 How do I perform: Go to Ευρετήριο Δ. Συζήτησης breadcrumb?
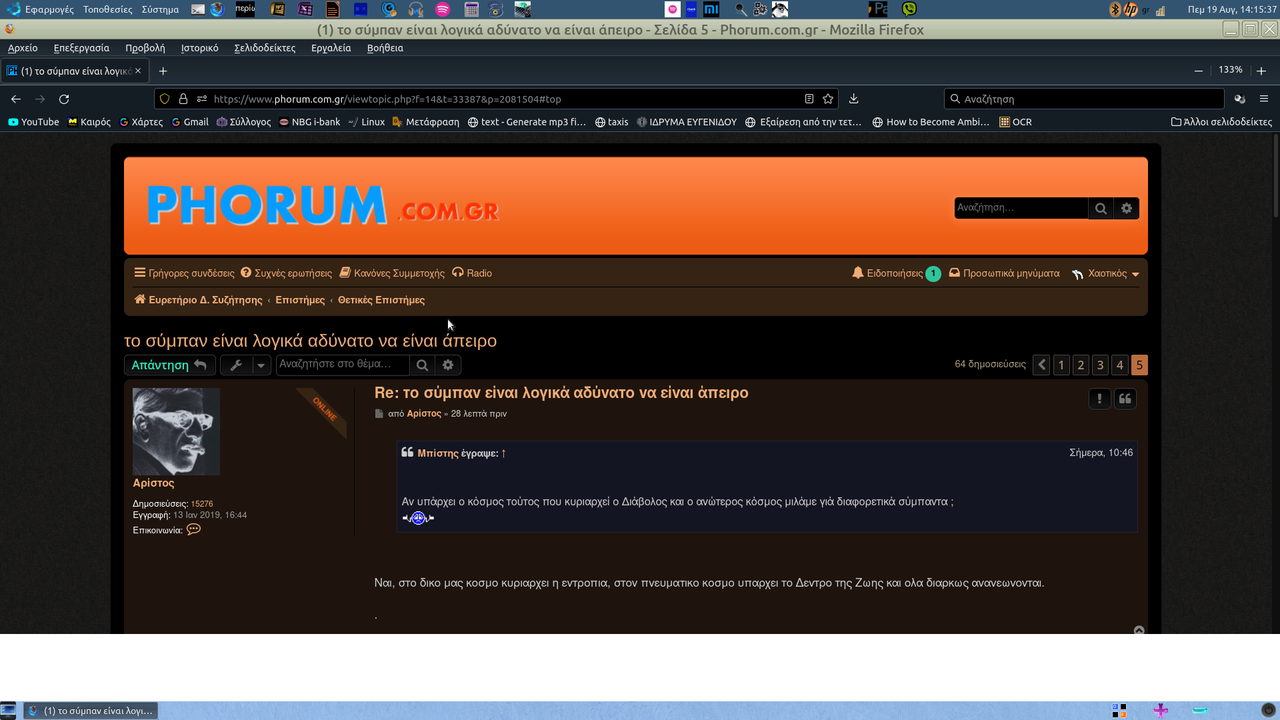point(198,300)
